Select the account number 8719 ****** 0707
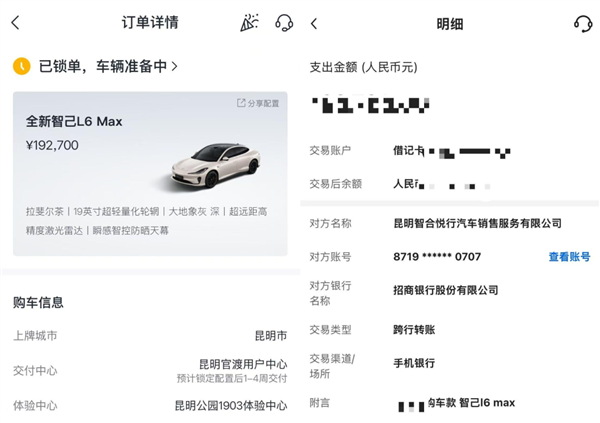 [x=437, y=256]
